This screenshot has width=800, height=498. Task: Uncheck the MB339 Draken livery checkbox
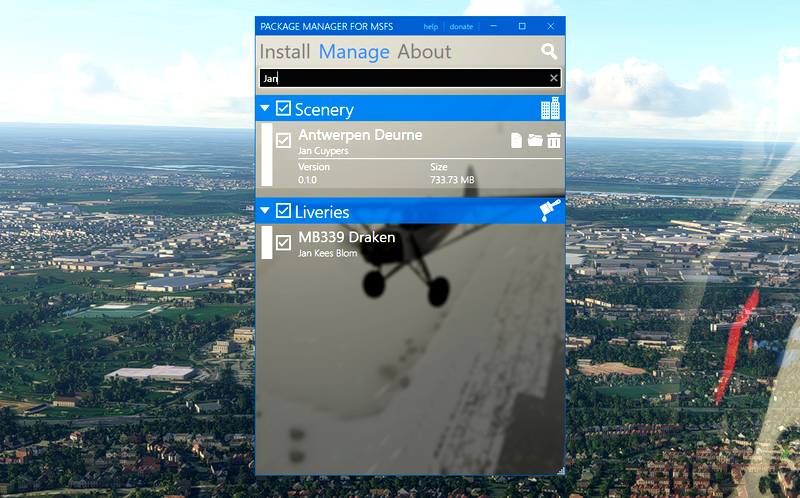pyautogui.click(x=284, y=243)
